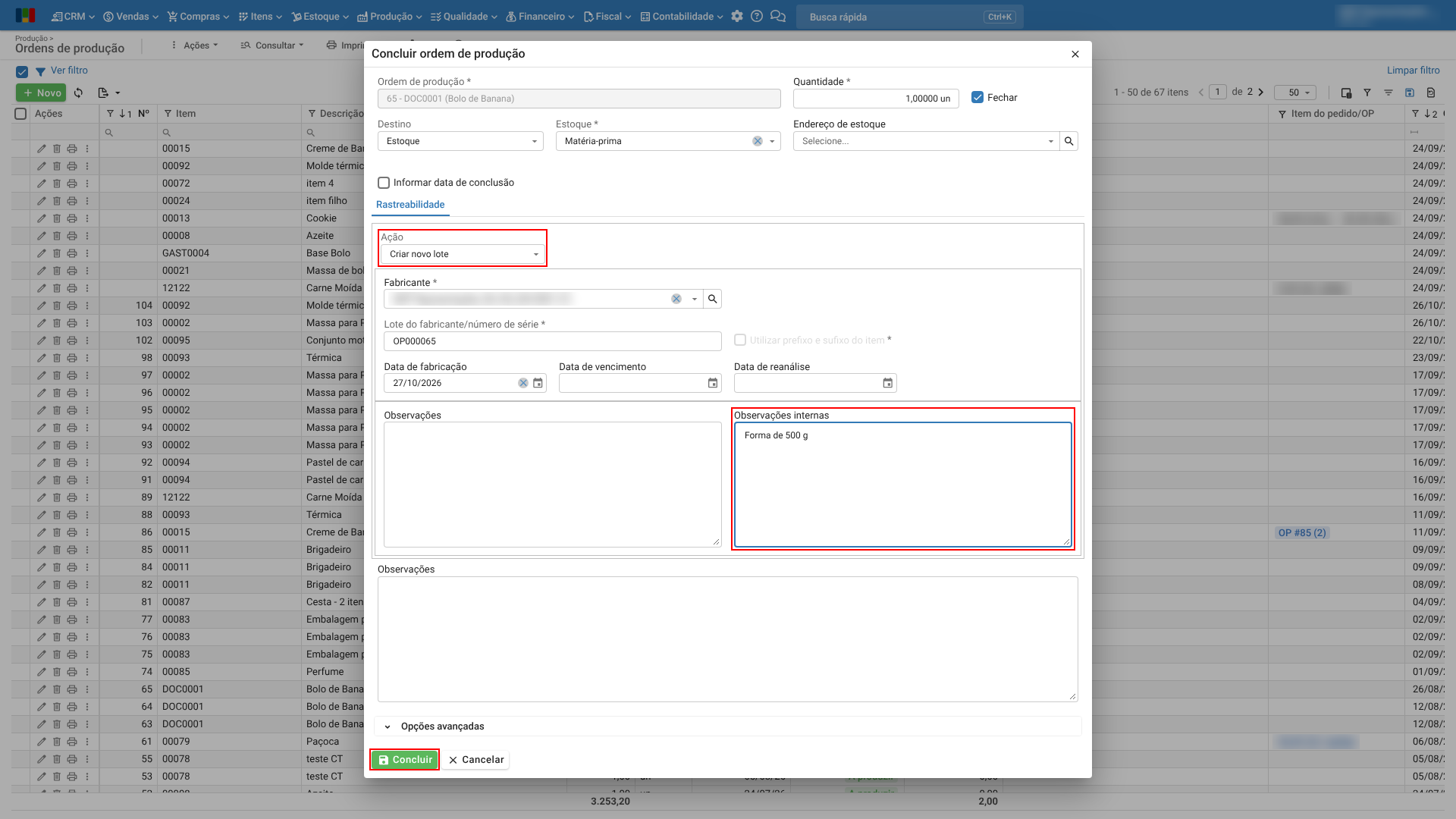This screenshot has height=819, width=1456.
Task: Check Informar data de conclusão
Action: [x=384, y=183]
